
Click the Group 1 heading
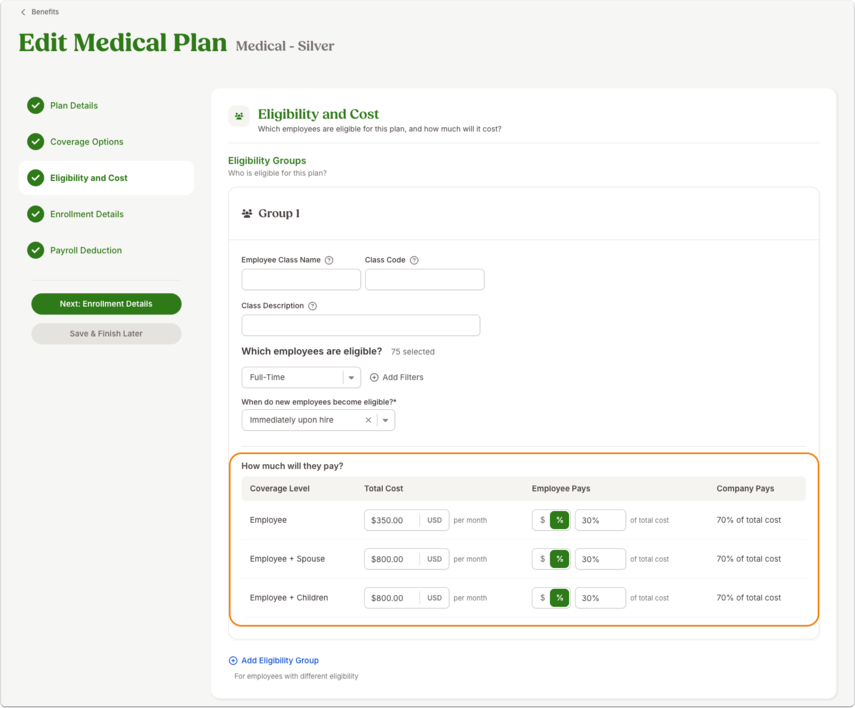coord(279,213)
